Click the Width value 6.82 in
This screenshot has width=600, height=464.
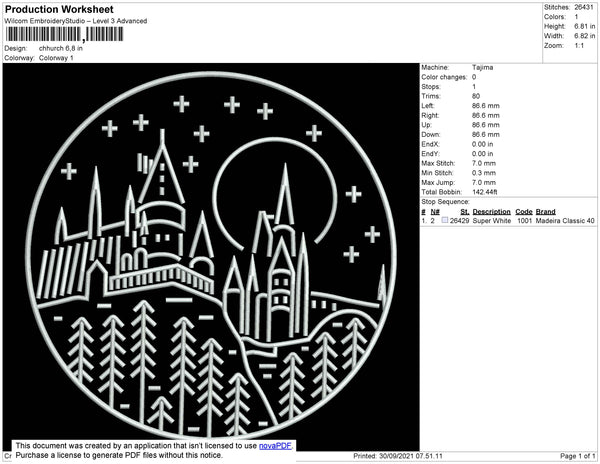tap(584, 36)
